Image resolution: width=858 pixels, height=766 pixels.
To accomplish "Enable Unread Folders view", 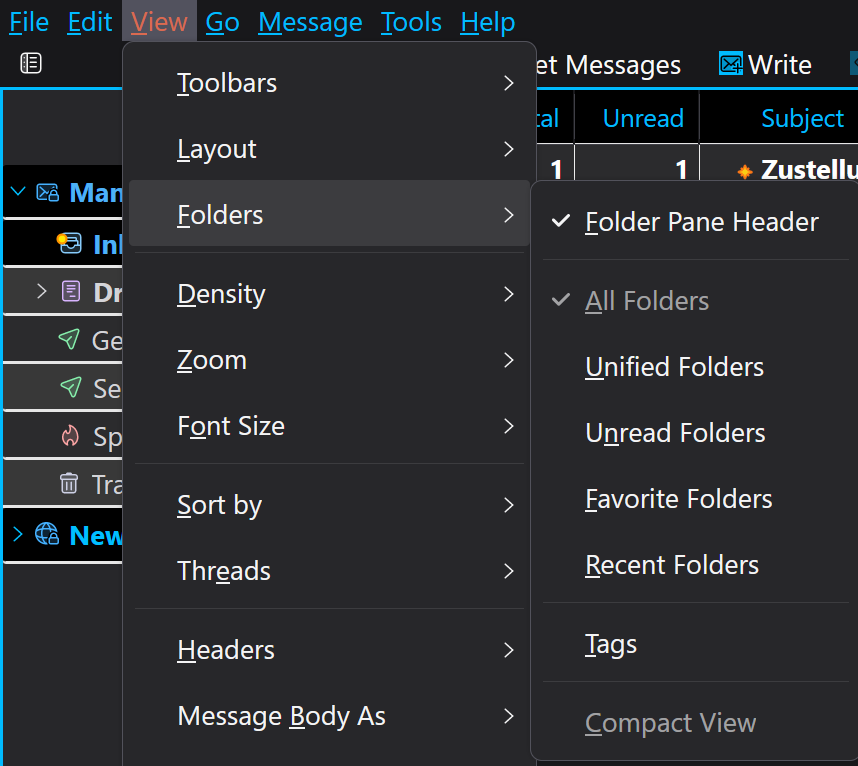I will pos(675,433).
